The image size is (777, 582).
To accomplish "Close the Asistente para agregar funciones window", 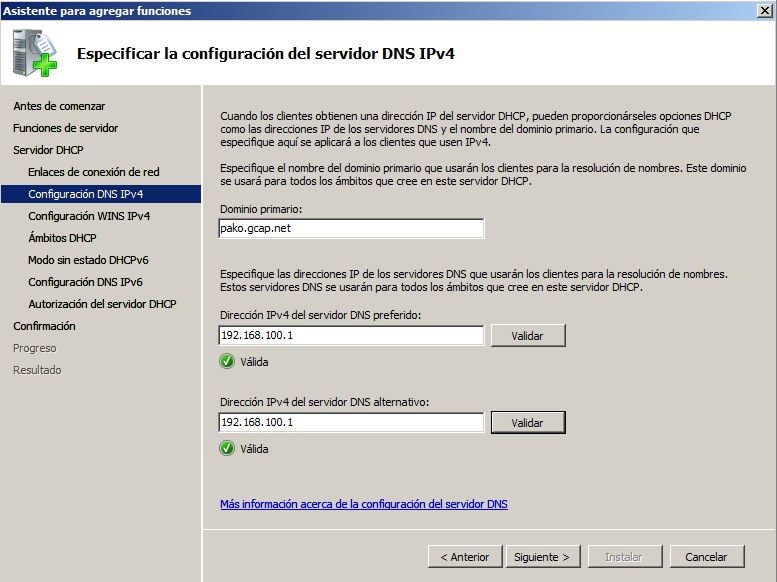I will coord(765,10).
